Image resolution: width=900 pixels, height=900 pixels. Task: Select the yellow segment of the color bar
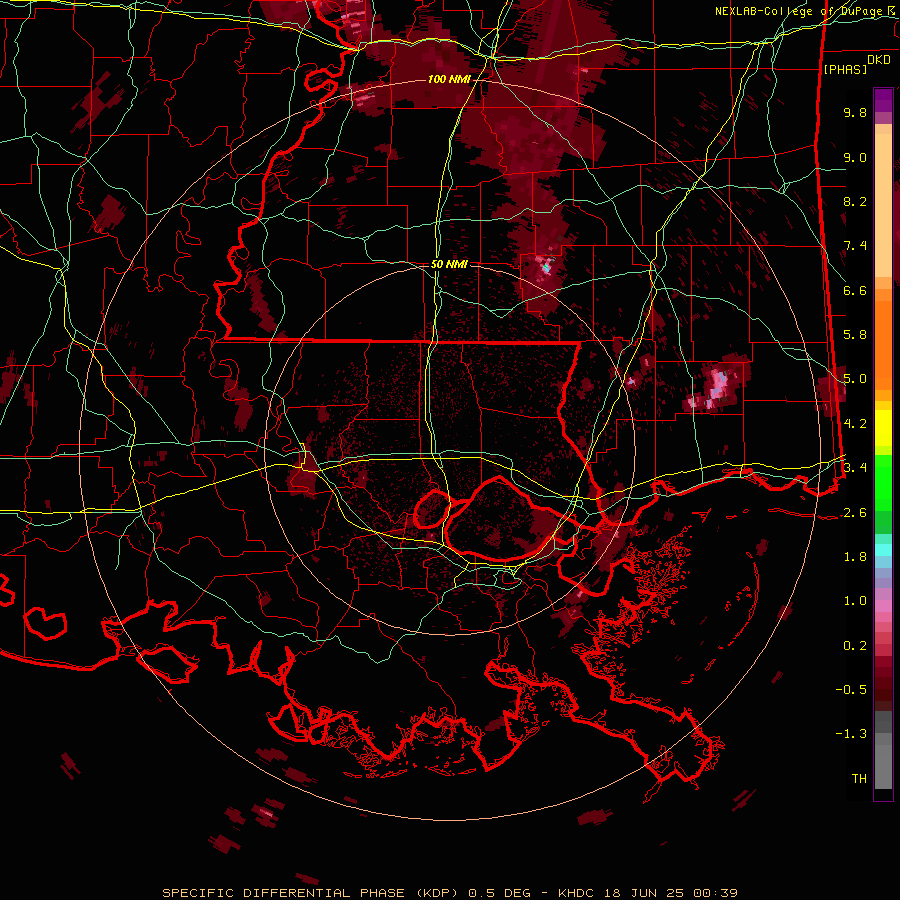883,428
